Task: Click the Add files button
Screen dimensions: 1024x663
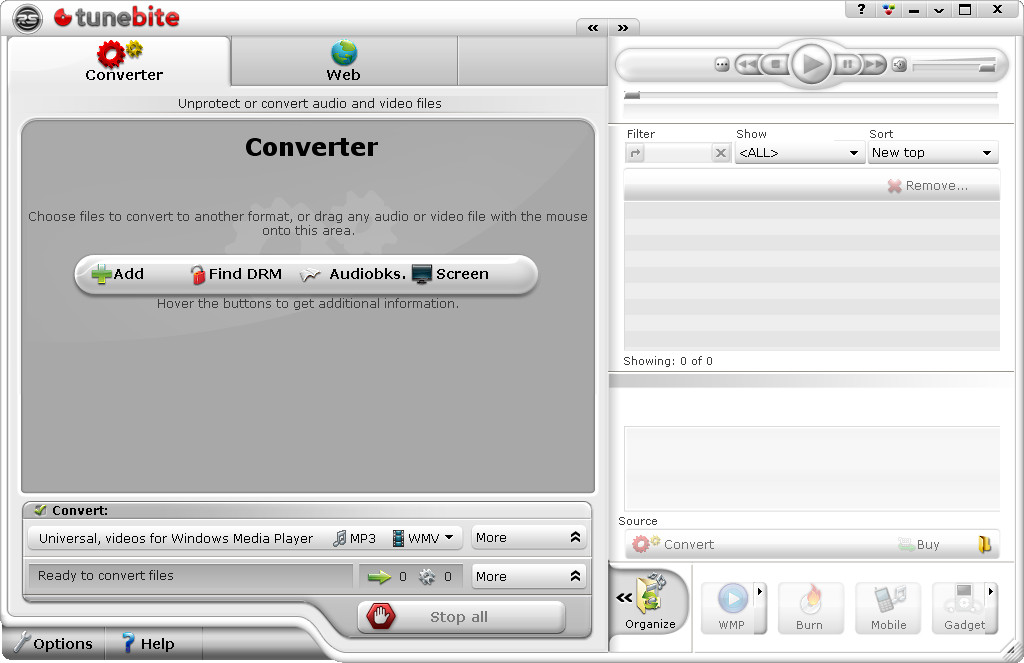Action: click(118, 274)
